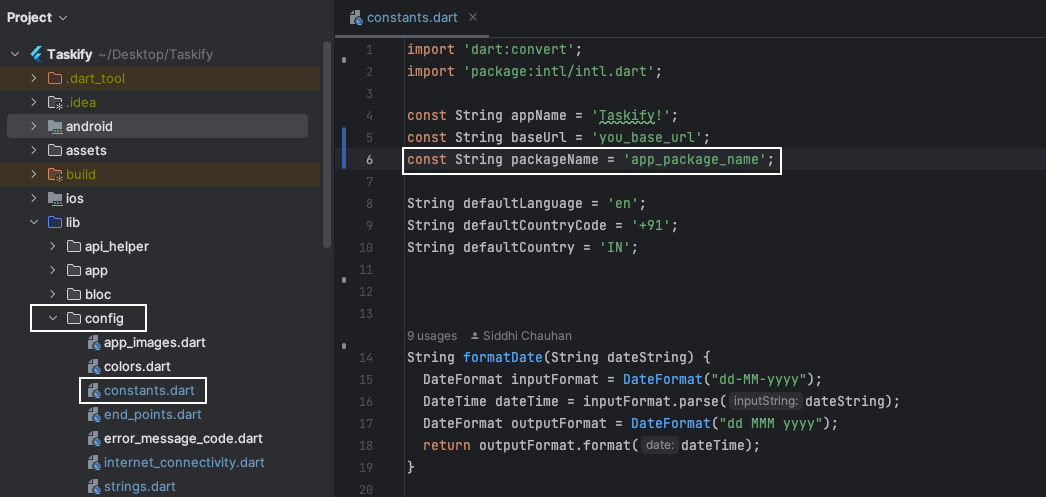The width and height of the screenshot is (1046, 497).
Task: Click the Flutter icon beside Taskify project root
Action: [36, 54]
